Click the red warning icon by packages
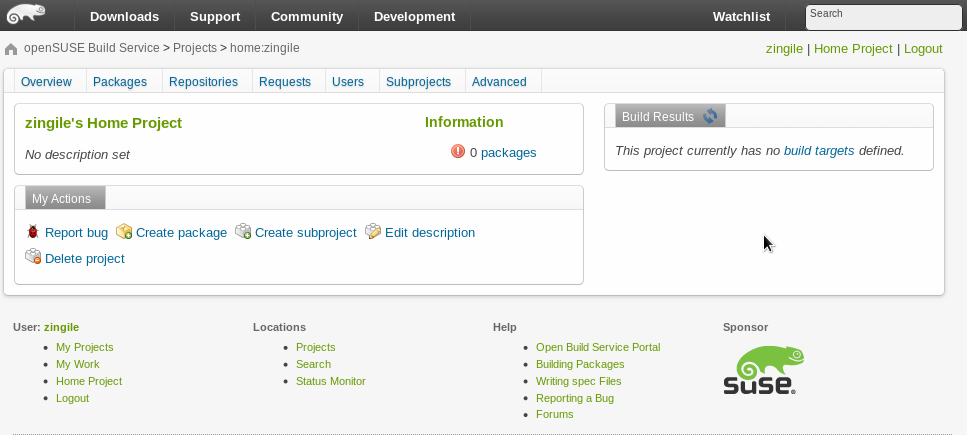Screen dimensions: 967x435 coord(458,151)
